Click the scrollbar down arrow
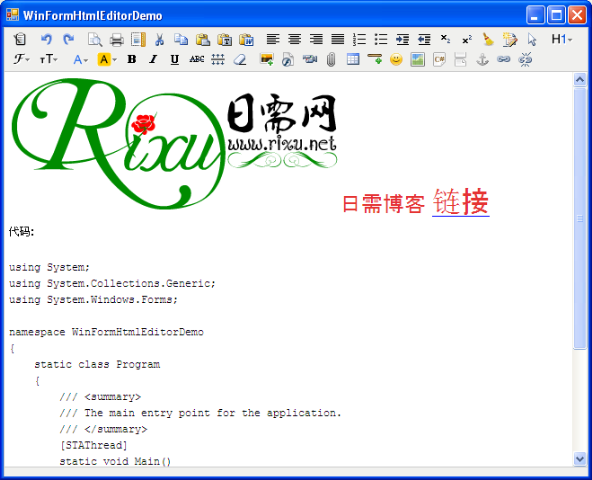Screen dimensions: 592x480 pos(580,459)
